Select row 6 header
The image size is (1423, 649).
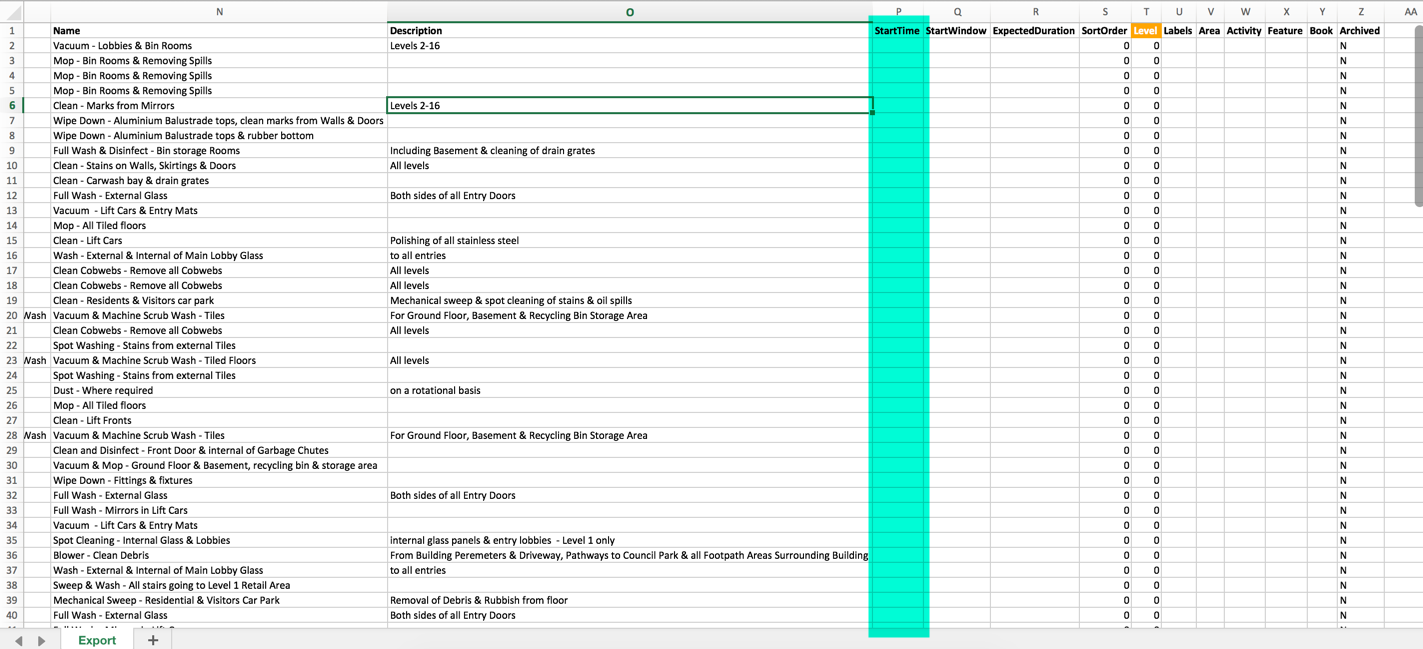[12, 105]
